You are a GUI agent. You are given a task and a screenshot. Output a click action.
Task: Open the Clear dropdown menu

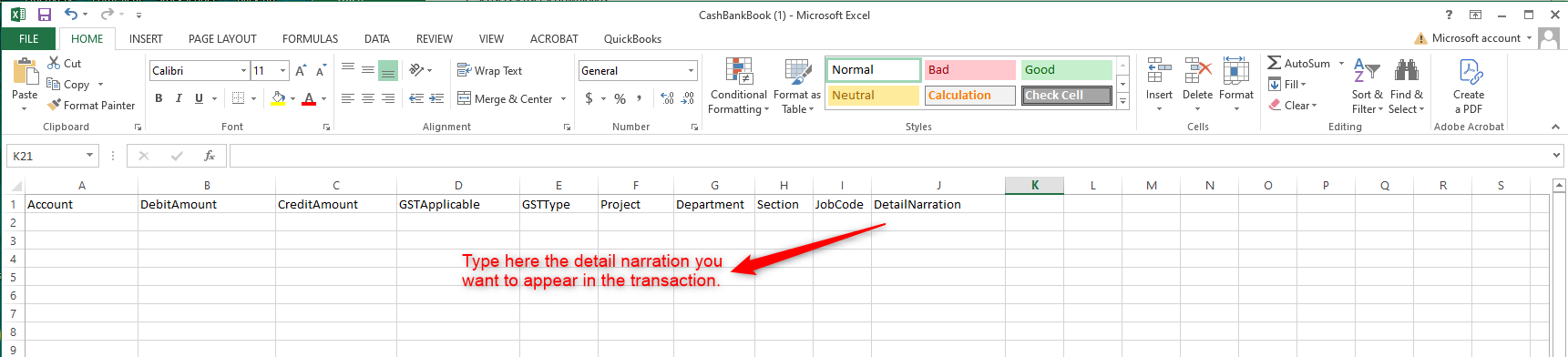1292,105
